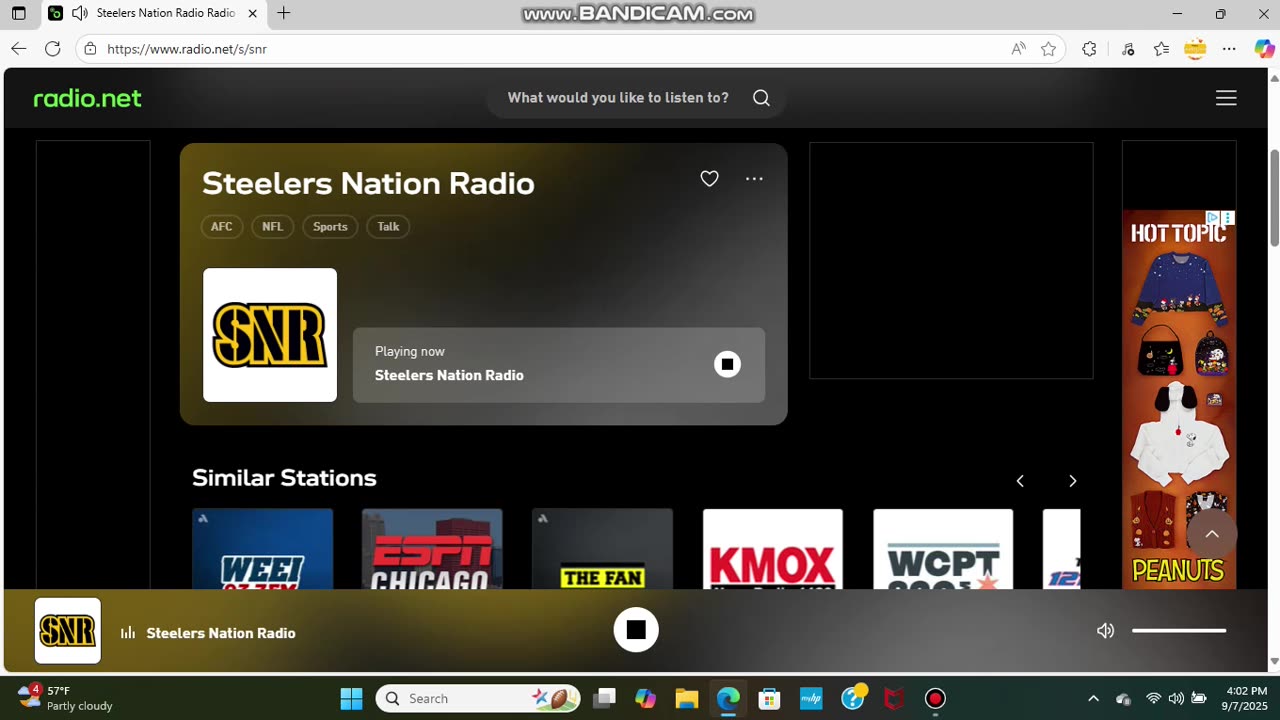Close the Steelers Nation Radio tab
Screen dimensions: 1280x720
coord(252,13)
